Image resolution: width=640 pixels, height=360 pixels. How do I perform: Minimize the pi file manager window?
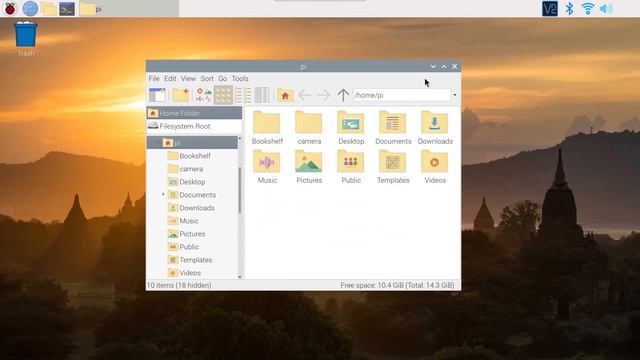pos(433,67)
